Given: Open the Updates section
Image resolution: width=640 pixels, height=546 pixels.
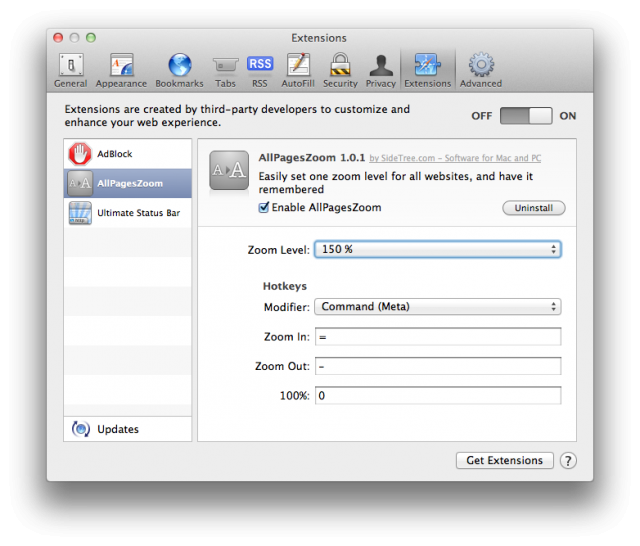Looking at the screenshot, I should click(127, 429).
